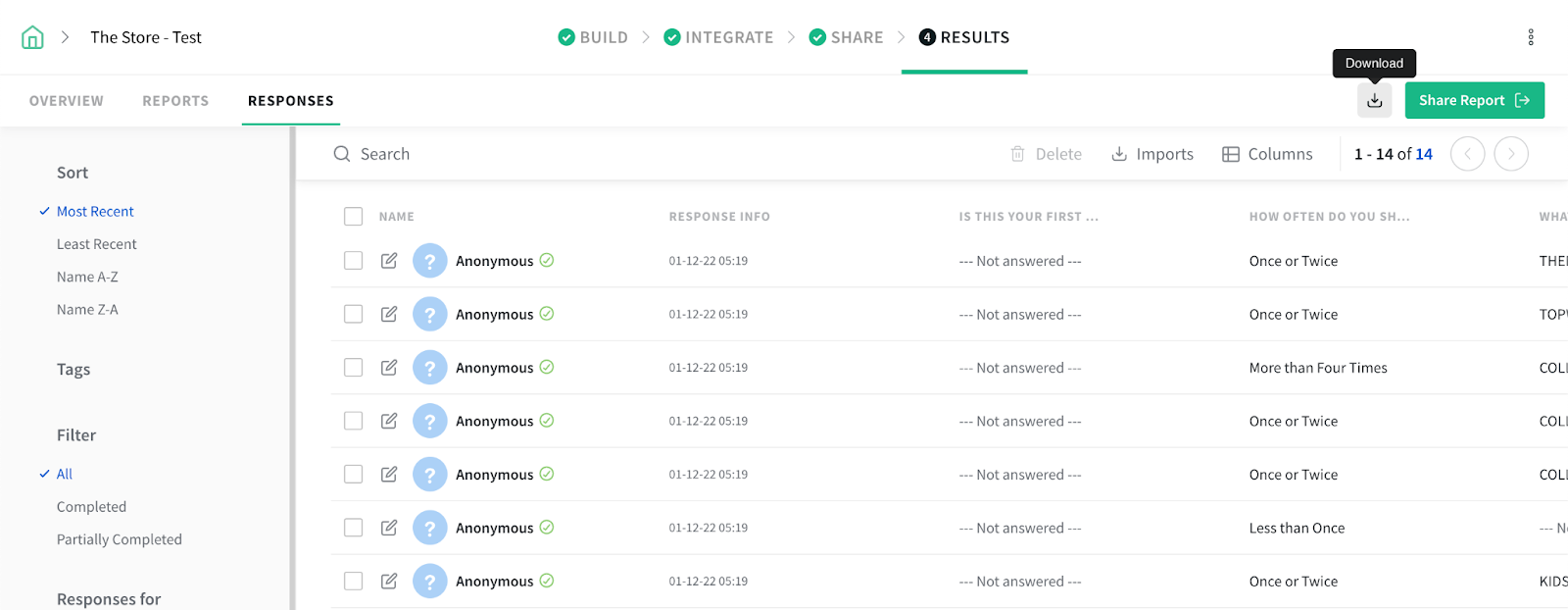Check the first Anonymous response checkbox
The height and width of the screenshot is (610, 1568).
coord(354,261)
